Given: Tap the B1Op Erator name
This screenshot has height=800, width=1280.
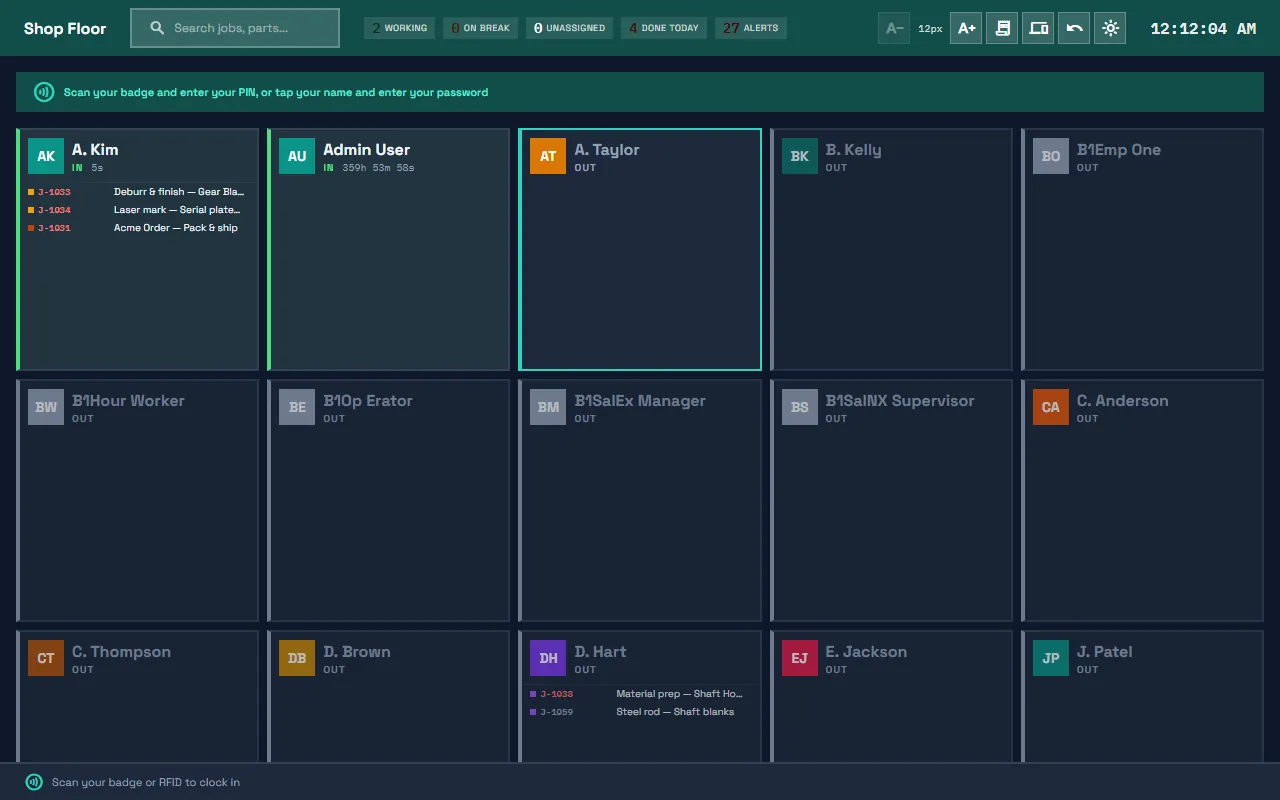Looking at the screenshot, I should pos(368,401).
